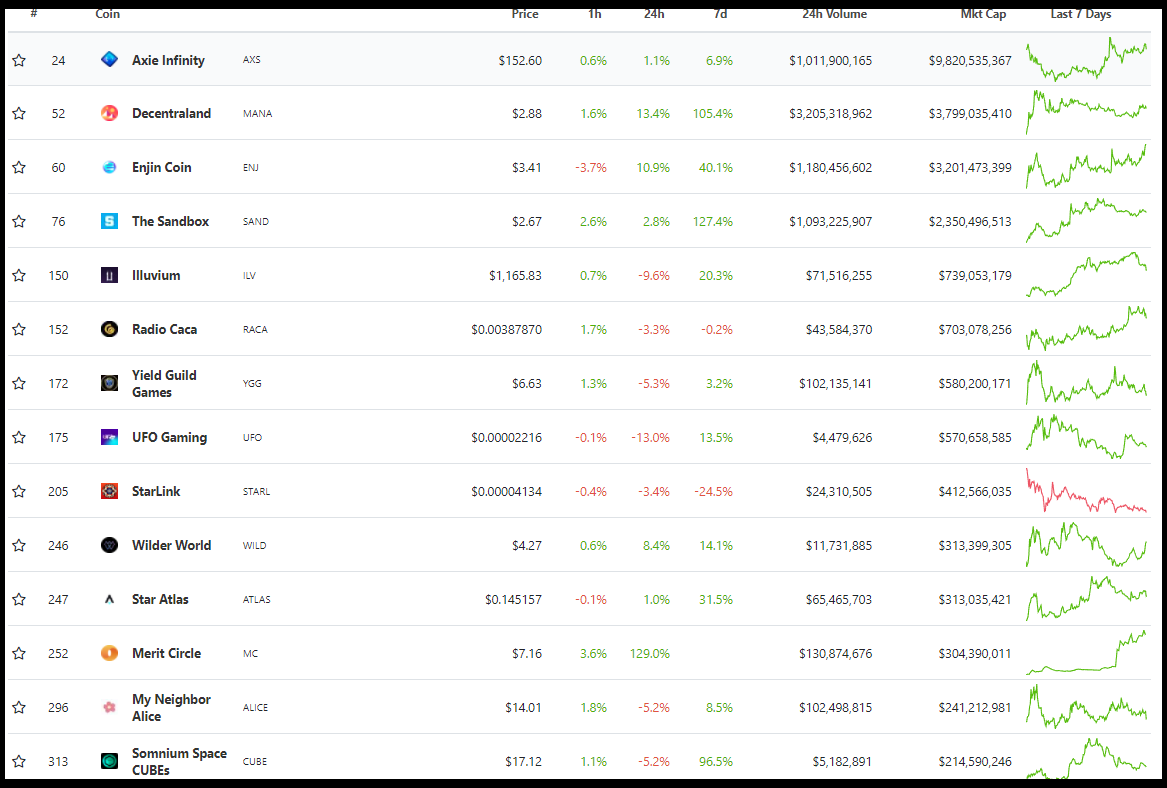
Task: Sort table by the # rank column
Action: point(33,13)
